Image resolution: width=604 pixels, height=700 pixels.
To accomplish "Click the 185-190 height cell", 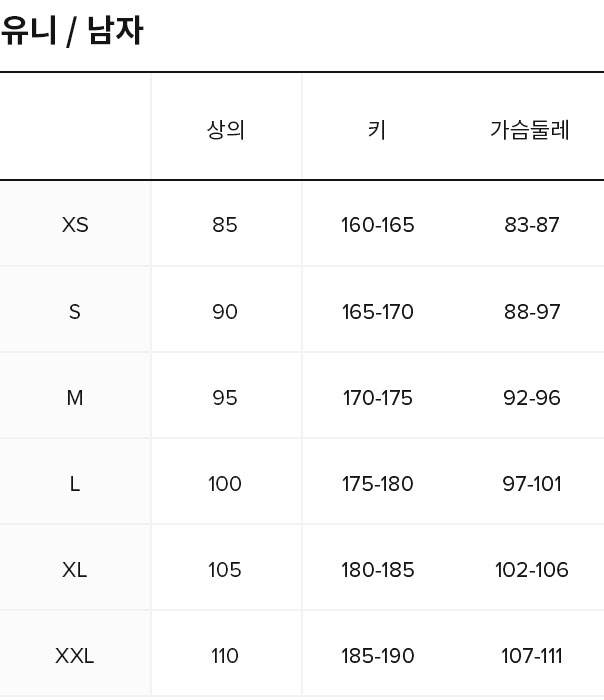I will pyautogui.click(x=377, y=656).
